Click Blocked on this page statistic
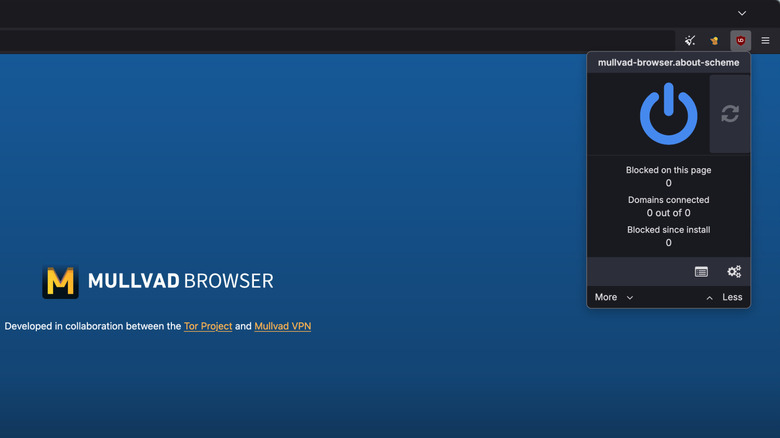This screenshot has width=780, height=438. tap(668, 176)
